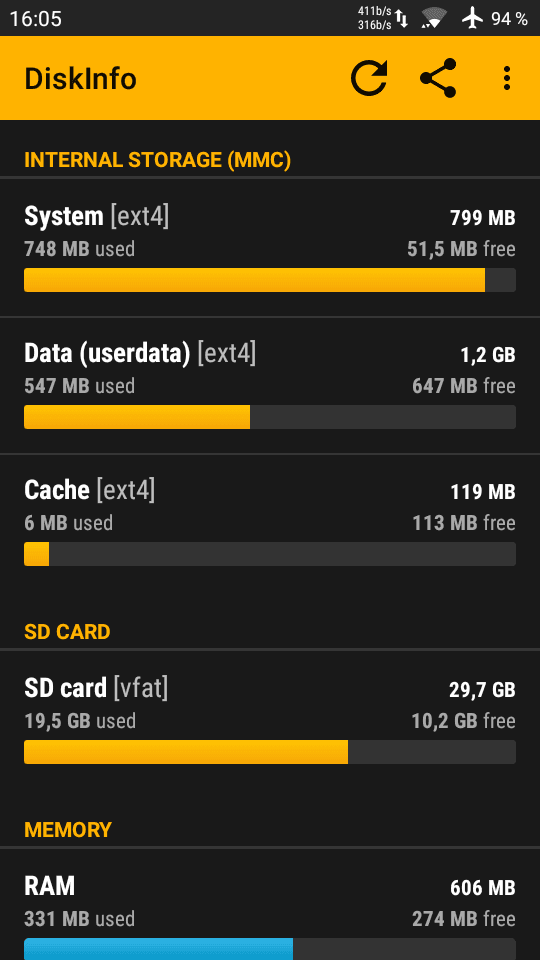
Task: Tap the airplane mode status icon
Action: (473, 18)
